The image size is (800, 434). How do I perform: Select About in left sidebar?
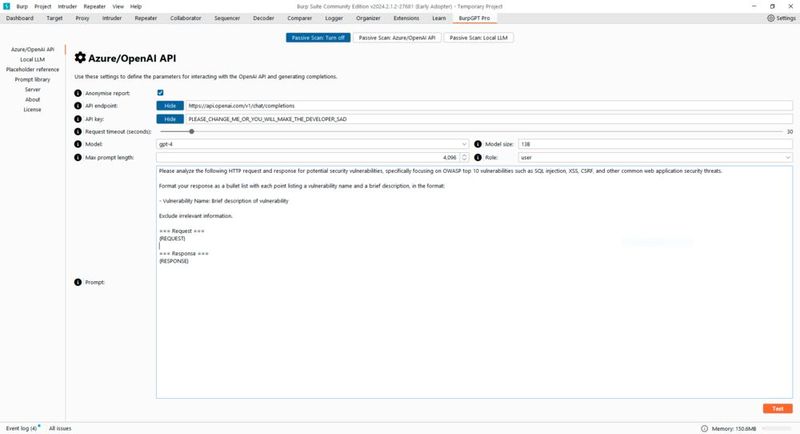pyautogui.click(x=33, y=99)
